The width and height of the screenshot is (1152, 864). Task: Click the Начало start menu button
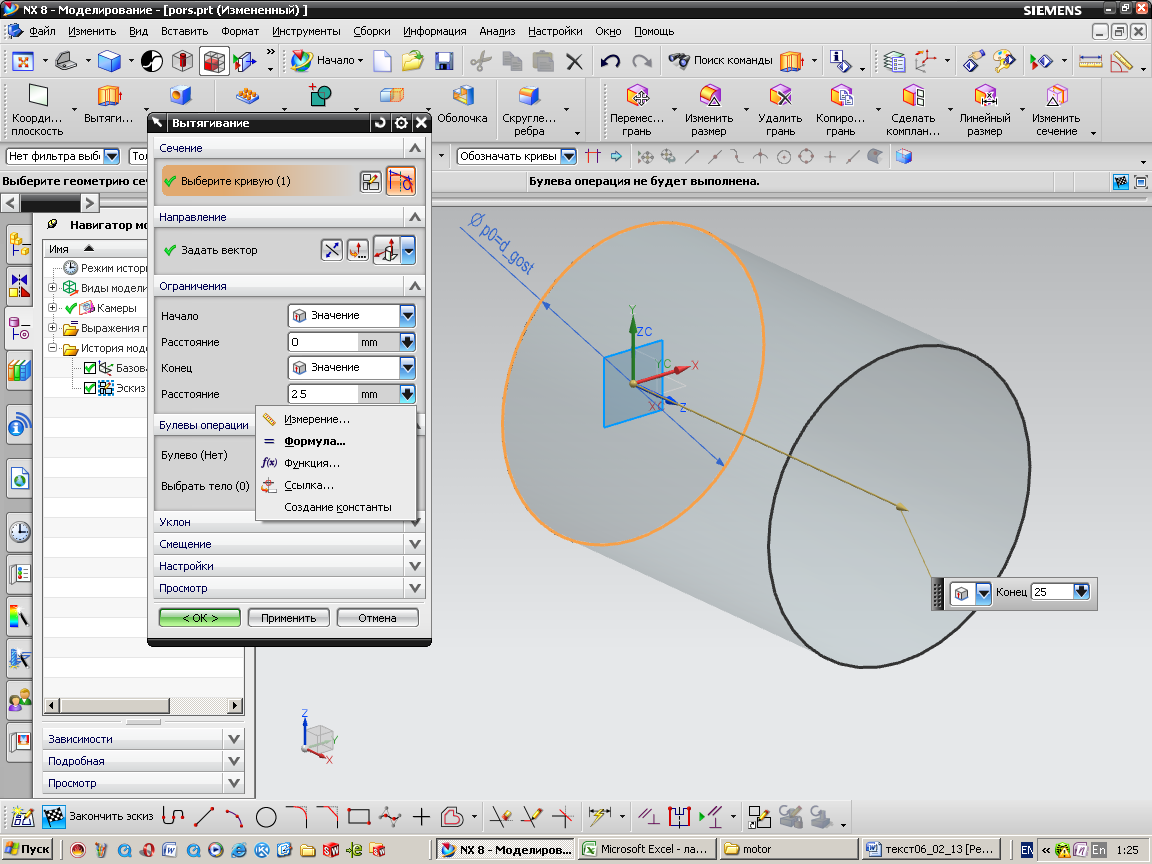point(327,61)
